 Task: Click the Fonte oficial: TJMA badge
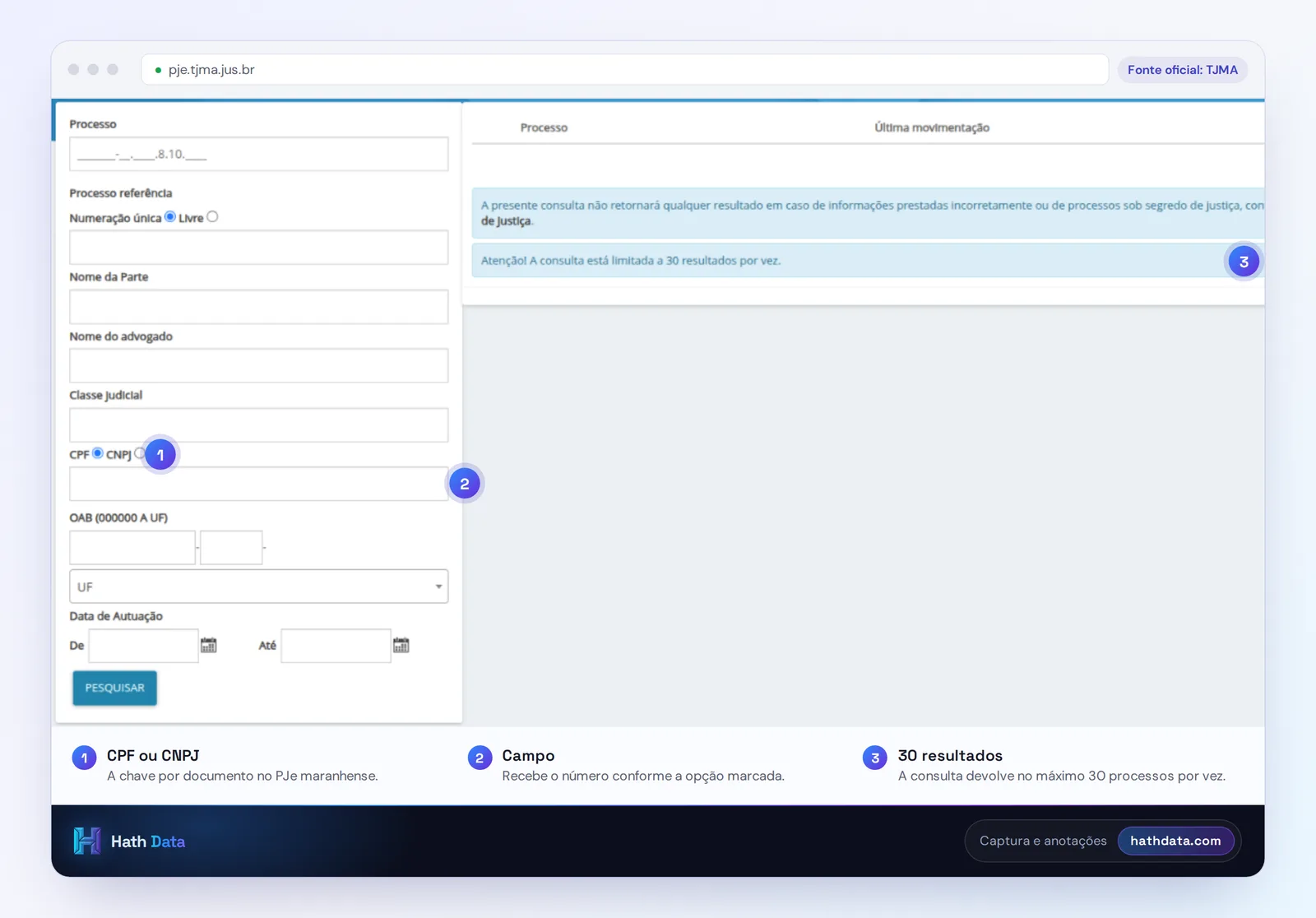tap(1182, 70)
